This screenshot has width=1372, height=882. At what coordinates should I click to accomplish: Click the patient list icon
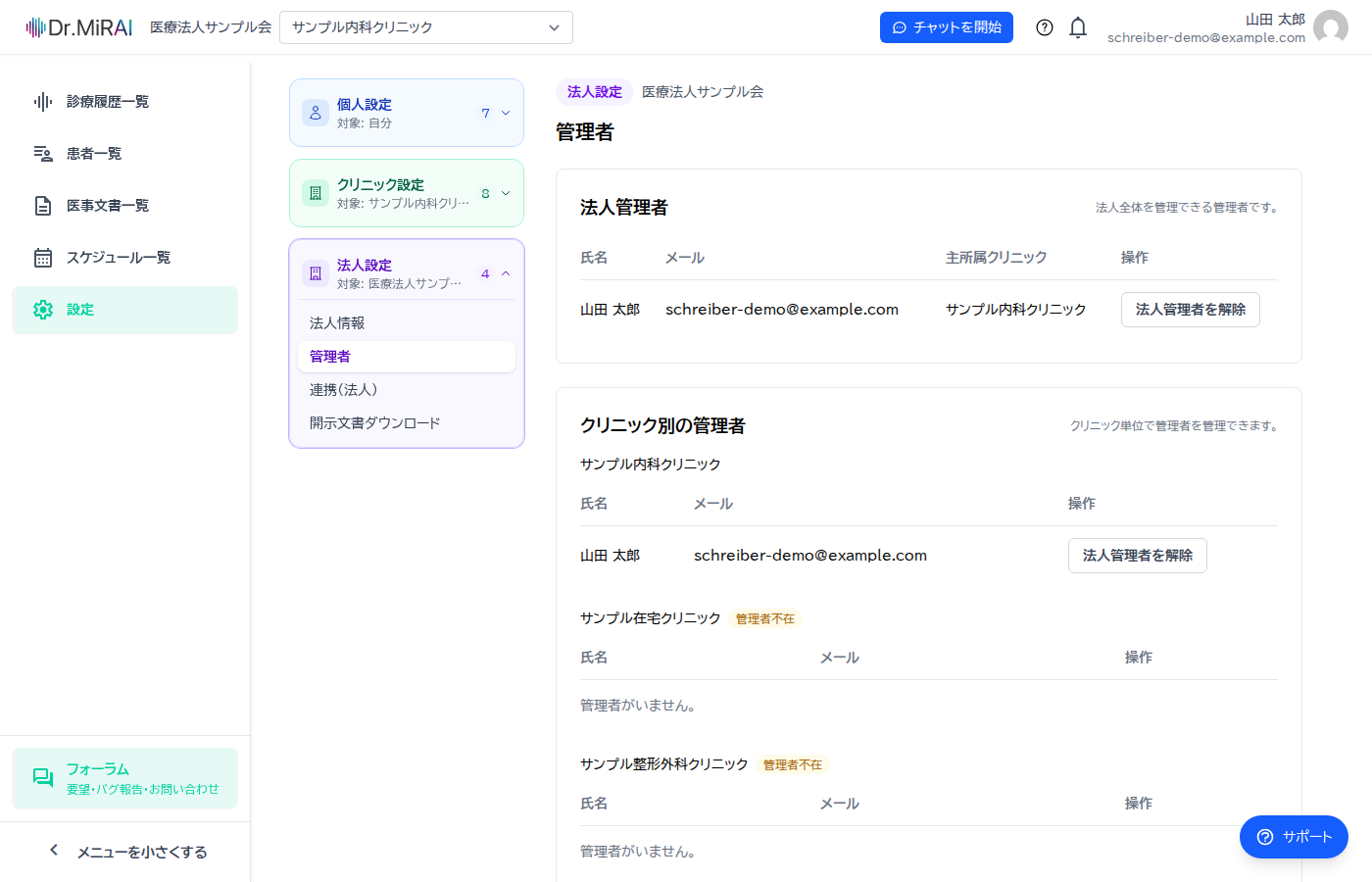pos(43,154)
